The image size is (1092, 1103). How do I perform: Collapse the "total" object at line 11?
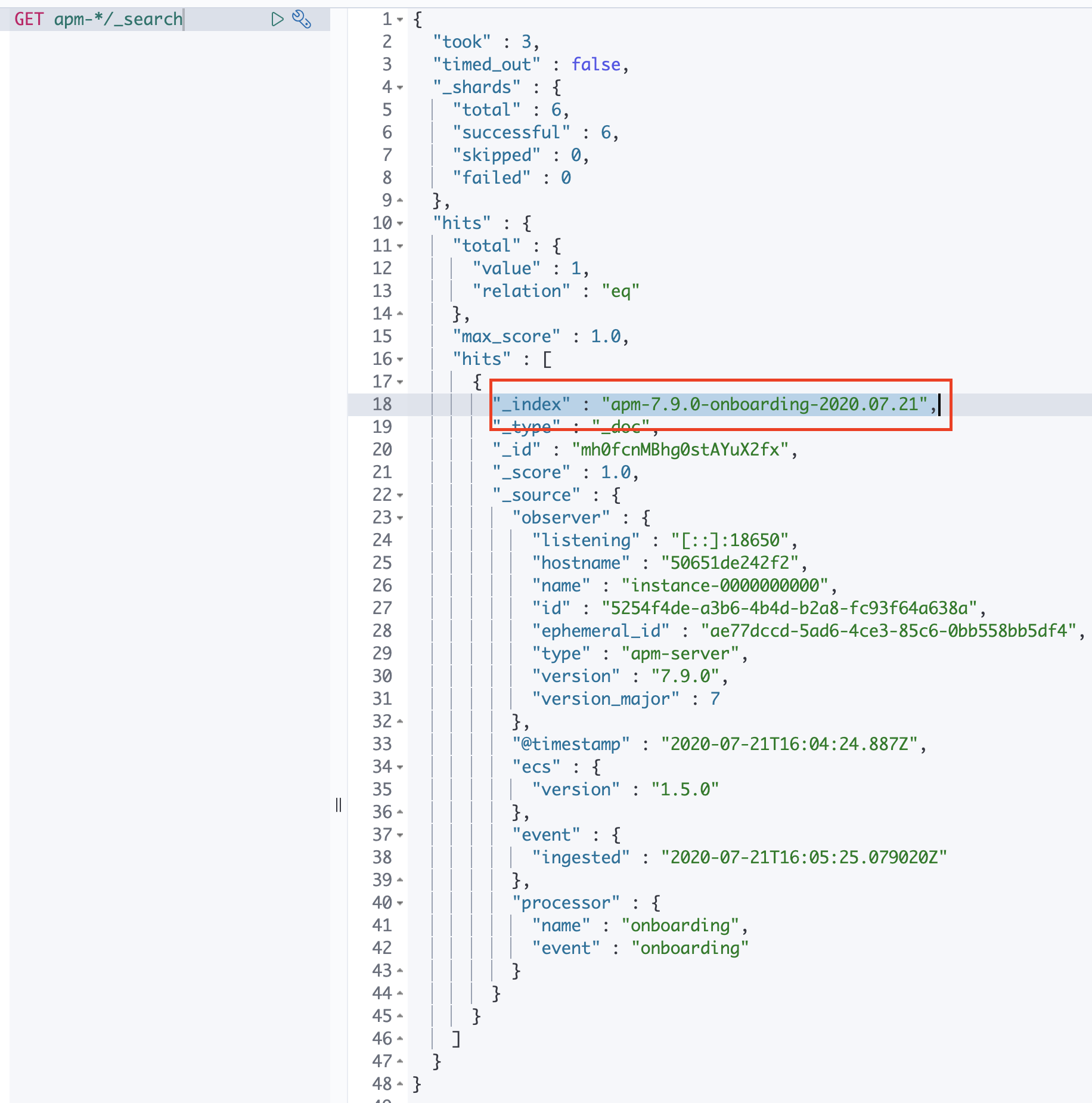coord(400,246)
